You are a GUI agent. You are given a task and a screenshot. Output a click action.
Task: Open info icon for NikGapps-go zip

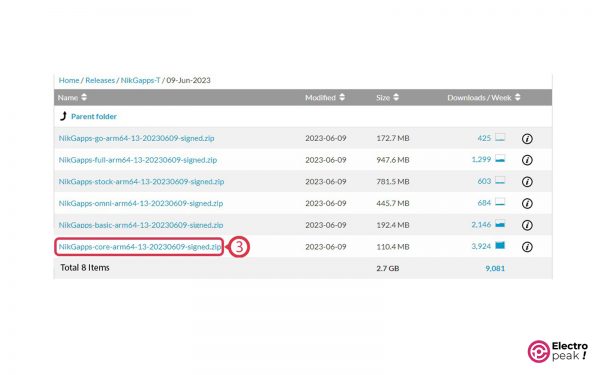(x=527, y=139)
